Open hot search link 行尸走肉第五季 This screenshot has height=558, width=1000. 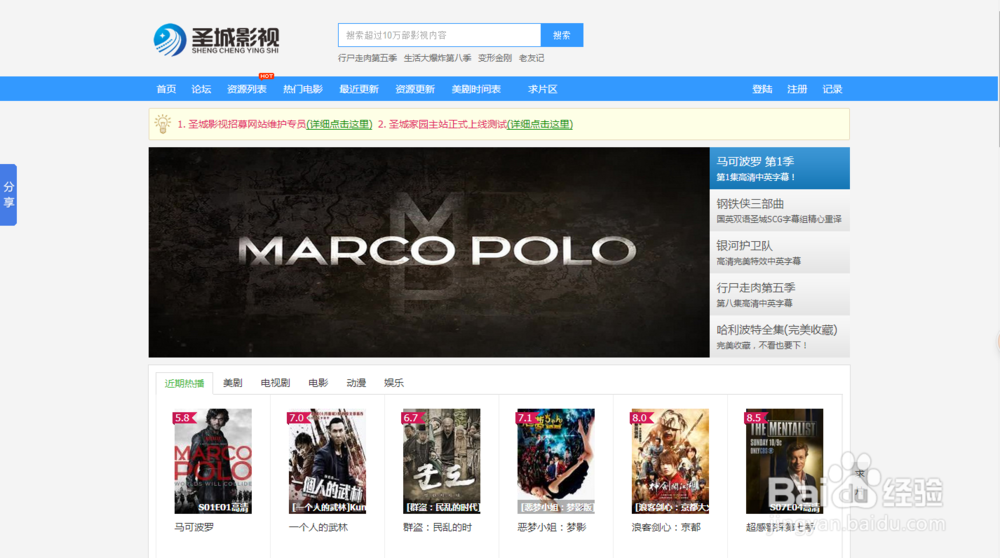pyautogui.click(x=367, y=58)
